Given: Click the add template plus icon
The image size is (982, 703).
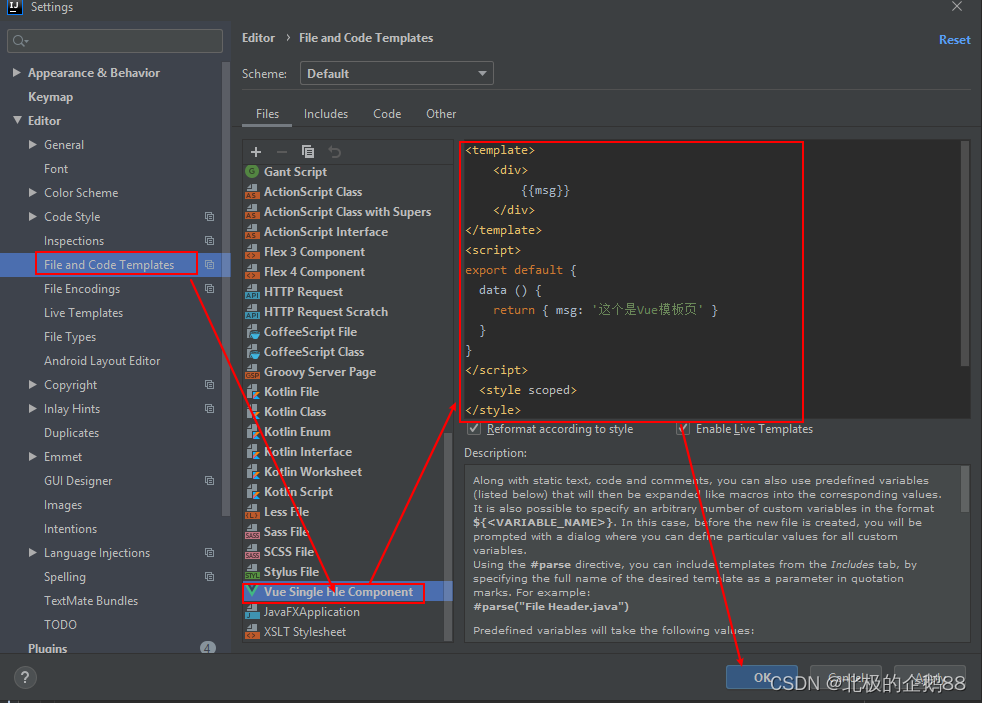Looking at the screenshot, I should [x=256, y=151].
